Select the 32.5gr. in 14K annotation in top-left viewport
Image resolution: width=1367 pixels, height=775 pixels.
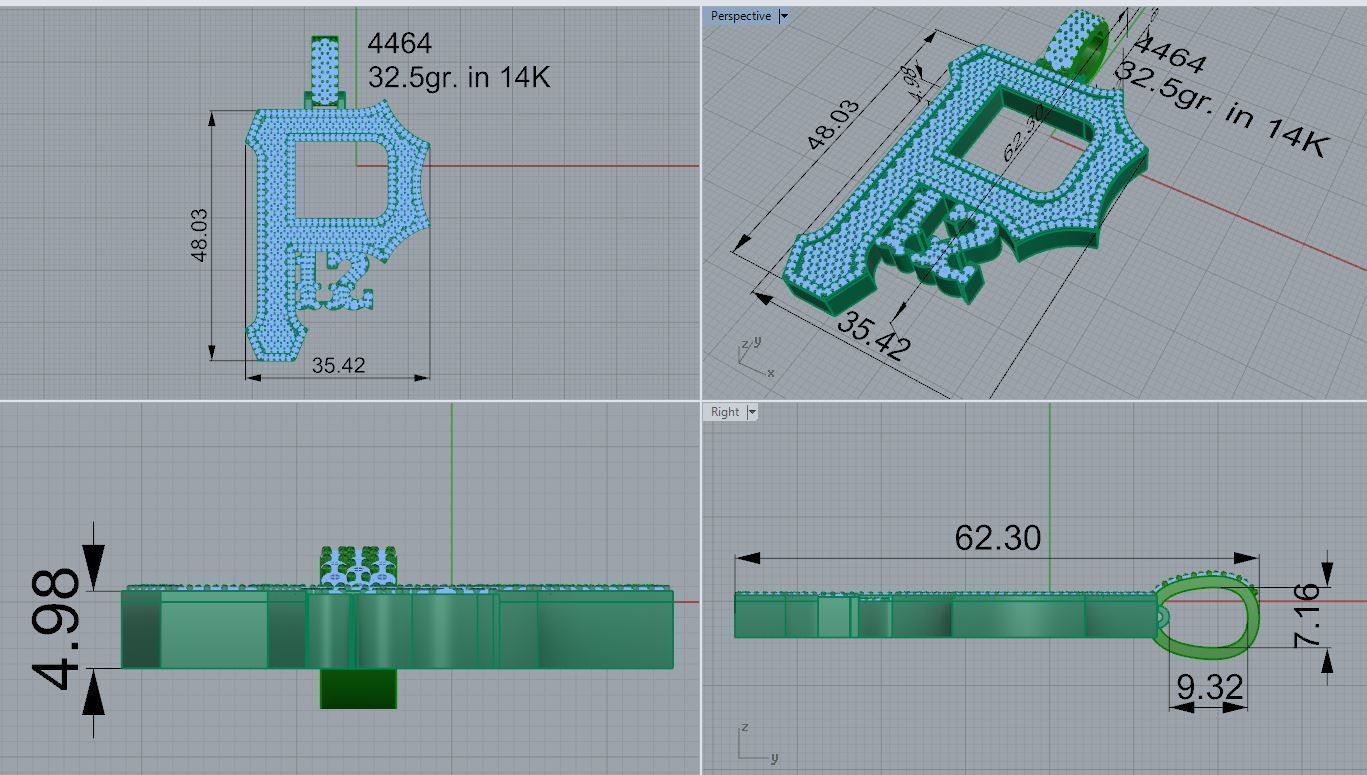point(459,77)
